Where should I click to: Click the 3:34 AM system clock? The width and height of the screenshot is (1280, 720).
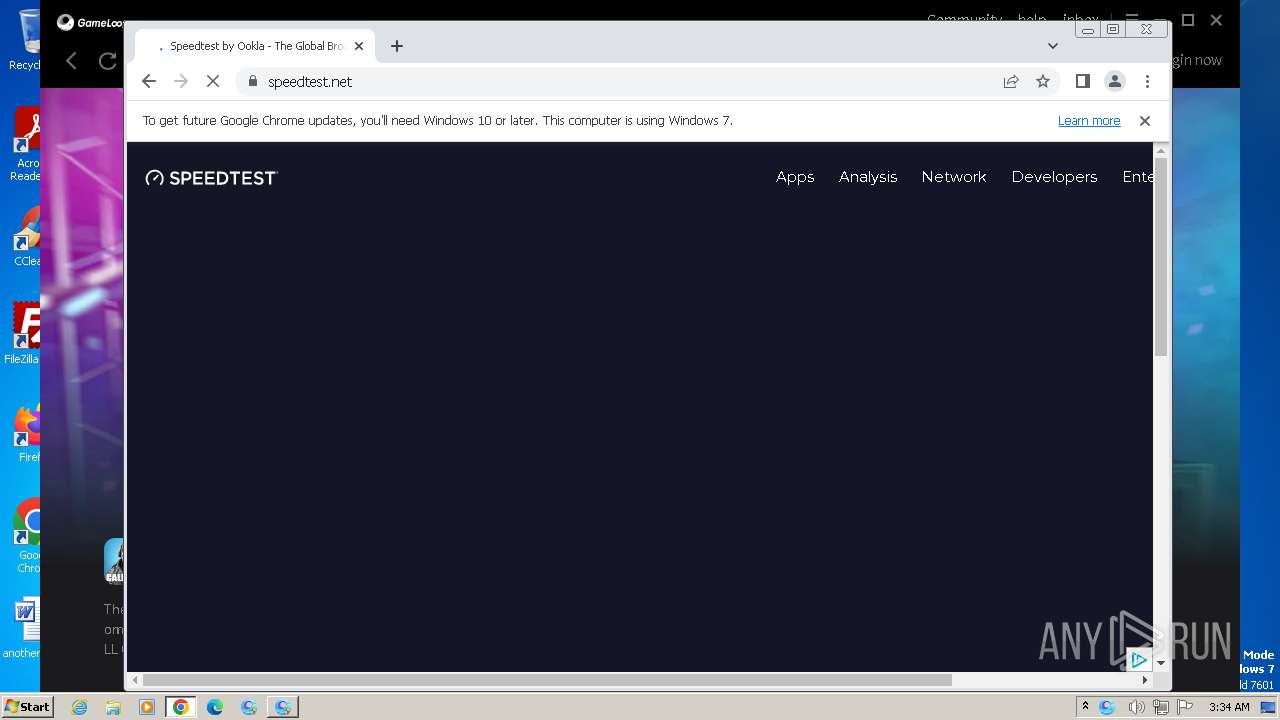[x=1229, y=707]
